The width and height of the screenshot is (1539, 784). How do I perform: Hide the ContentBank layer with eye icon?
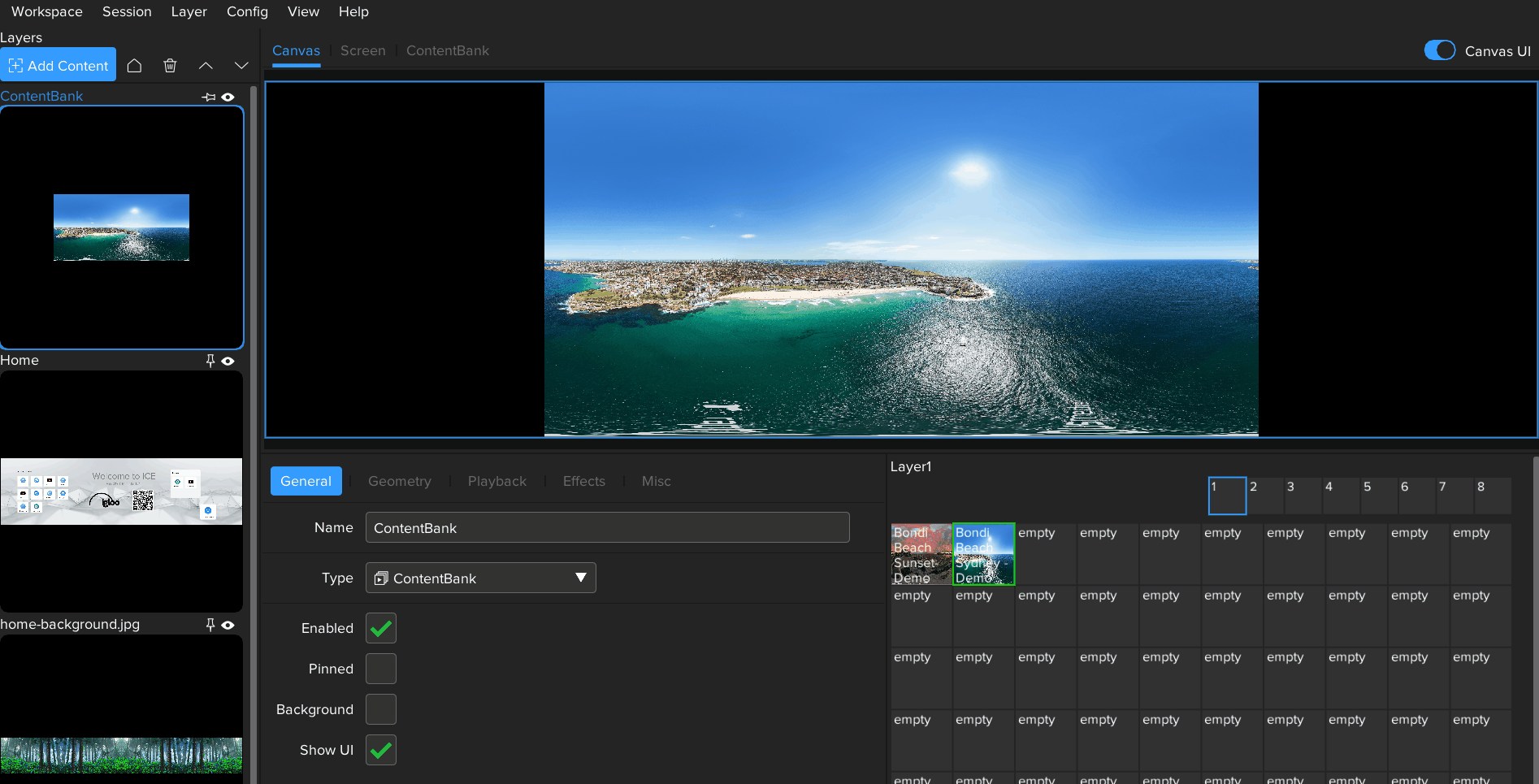tap(228, 97)
